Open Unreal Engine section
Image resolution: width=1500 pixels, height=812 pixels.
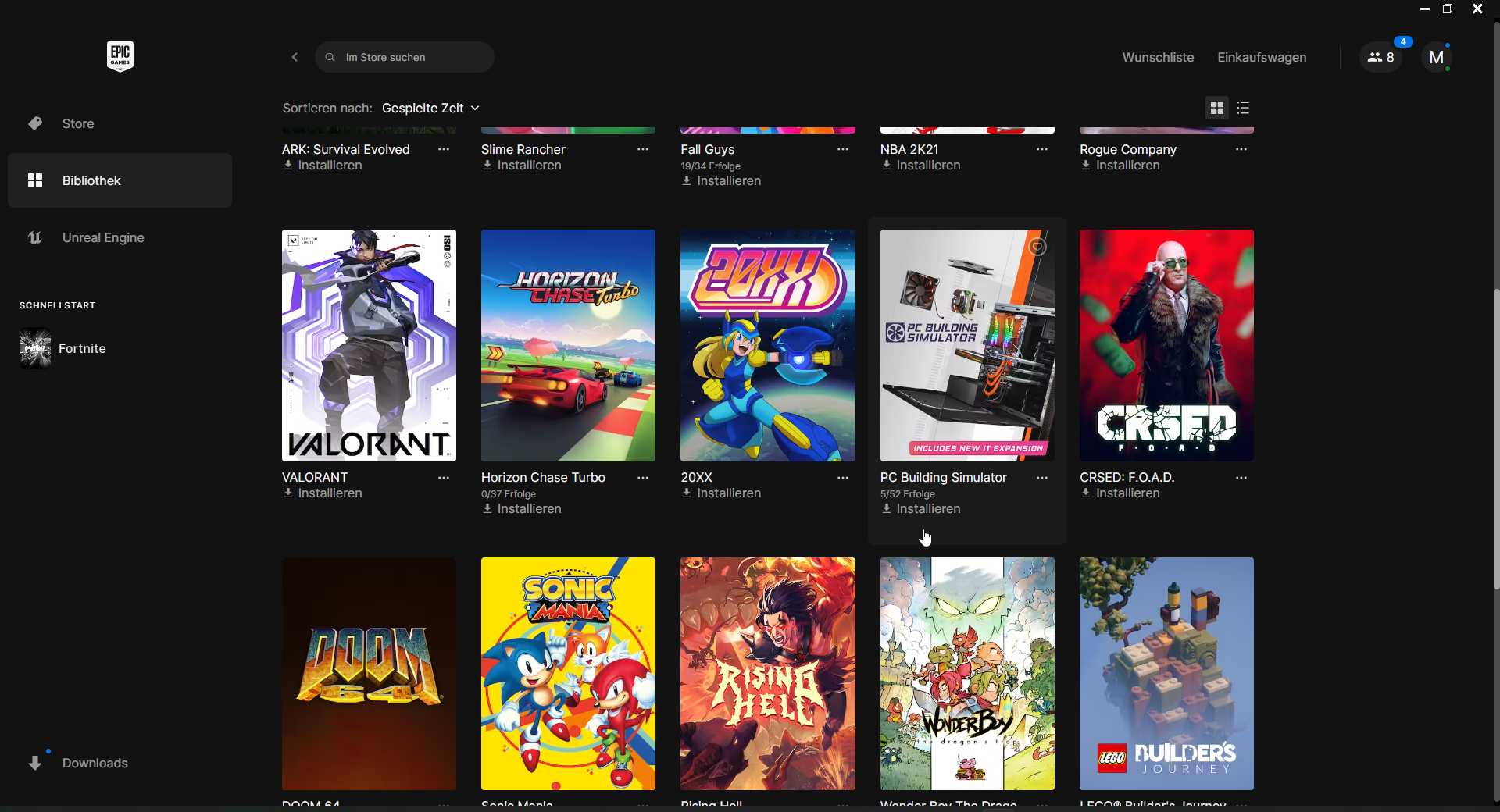pyautogui.click(x=102, y=237)
